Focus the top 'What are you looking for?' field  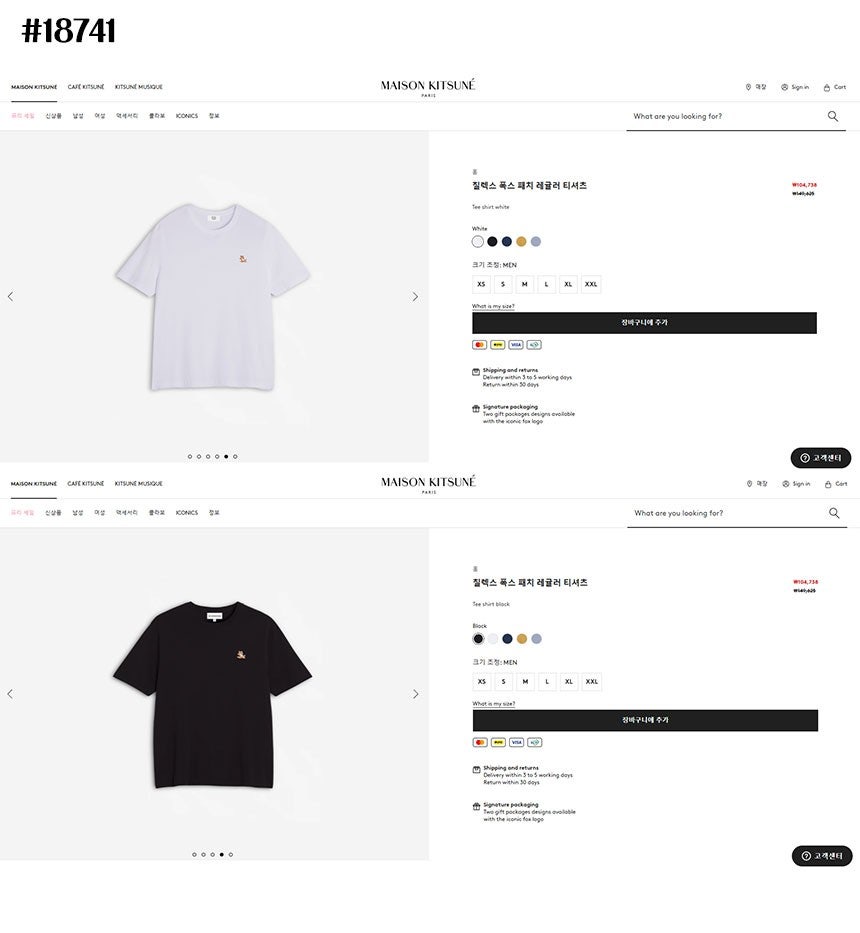[726, 117]
